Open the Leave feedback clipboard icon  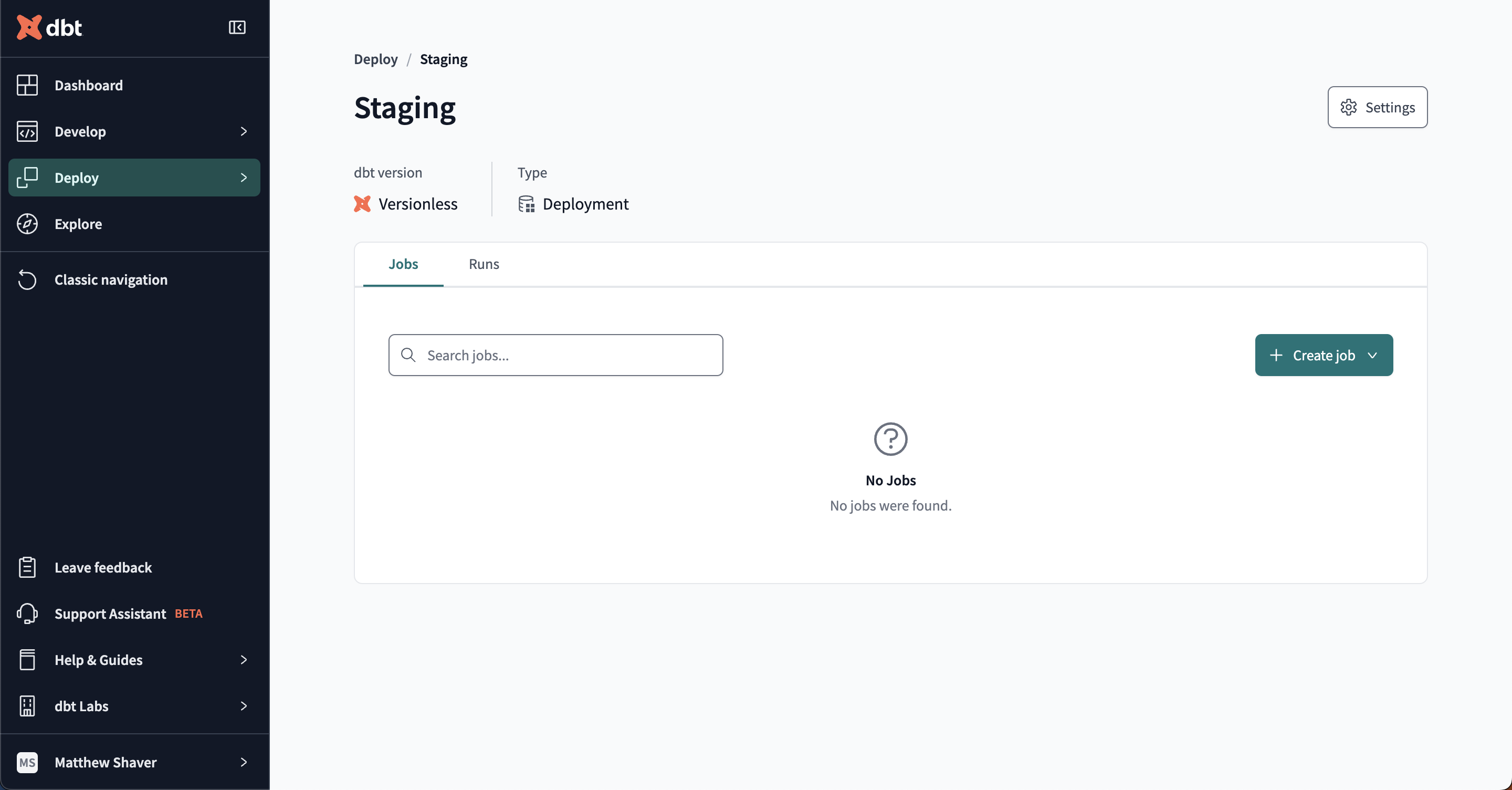point(27,566)
